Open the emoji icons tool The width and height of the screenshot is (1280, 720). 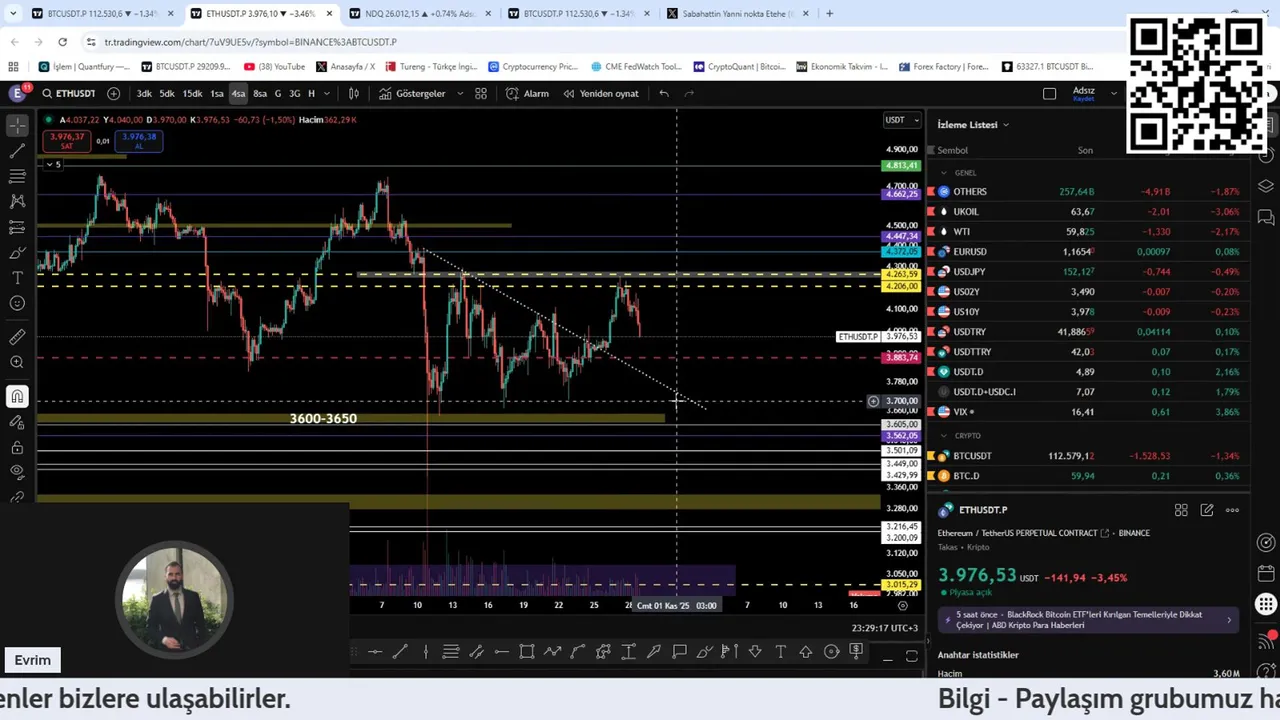pyautogui.click(x=17, y=303)
